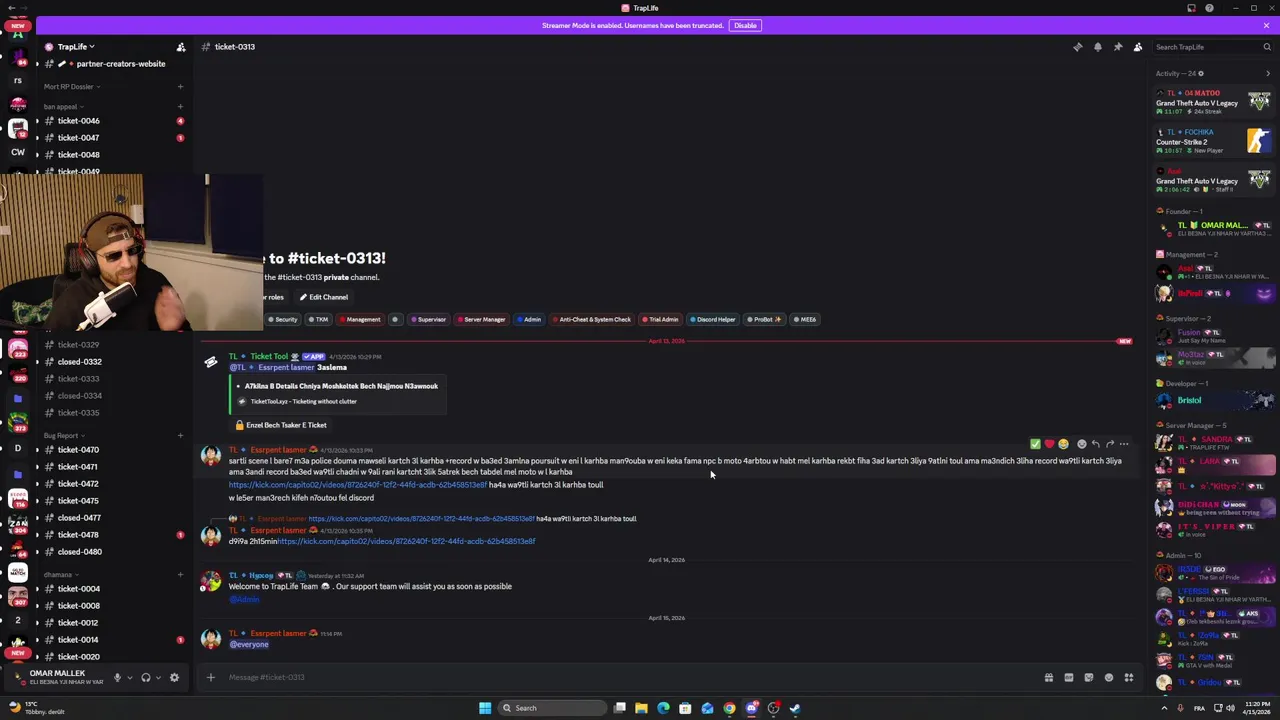Add a channel to Bug Report category
Viewport: 1280px width, 720px height.
[x=180, y=436]
